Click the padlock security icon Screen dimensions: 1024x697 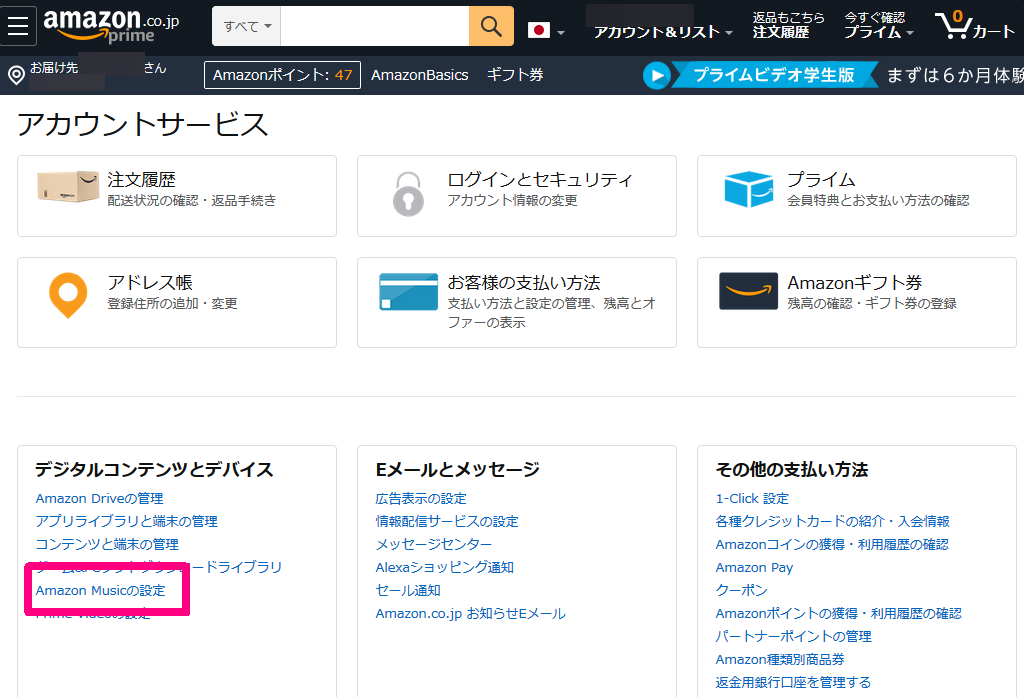pos(408,194)
